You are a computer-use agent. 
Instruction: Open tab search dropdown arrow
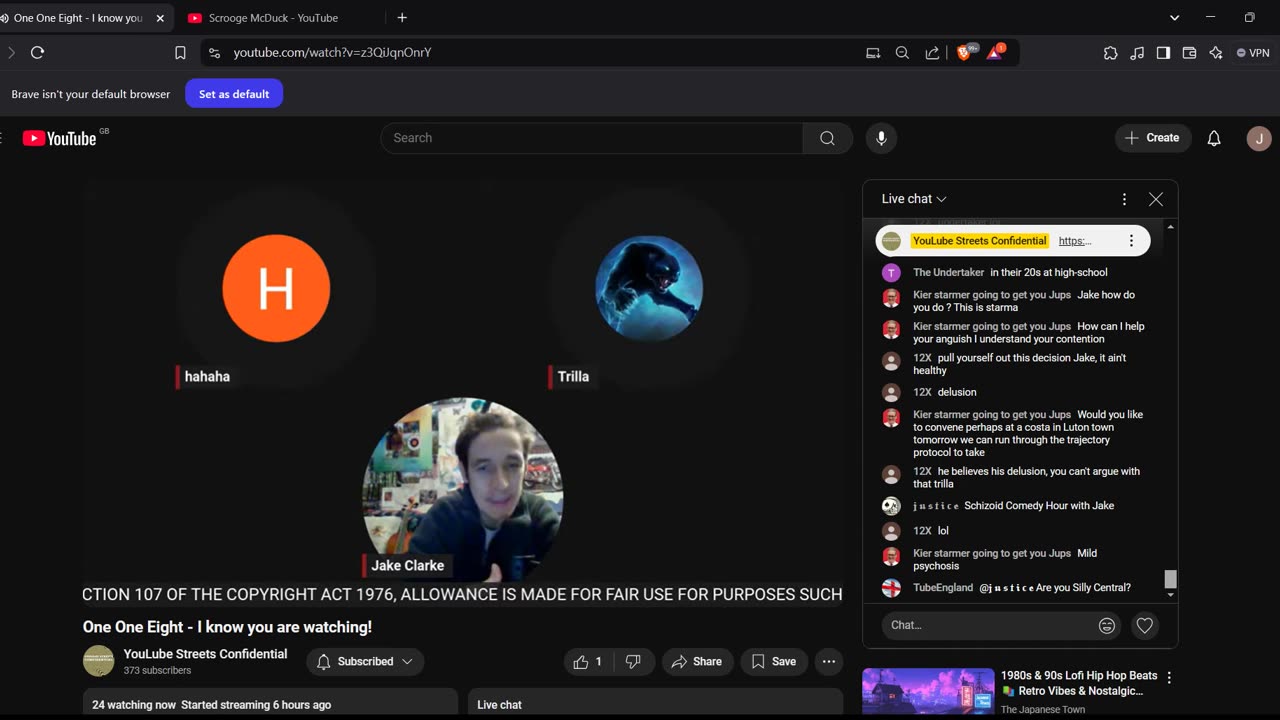click(x=1175, y=18)
